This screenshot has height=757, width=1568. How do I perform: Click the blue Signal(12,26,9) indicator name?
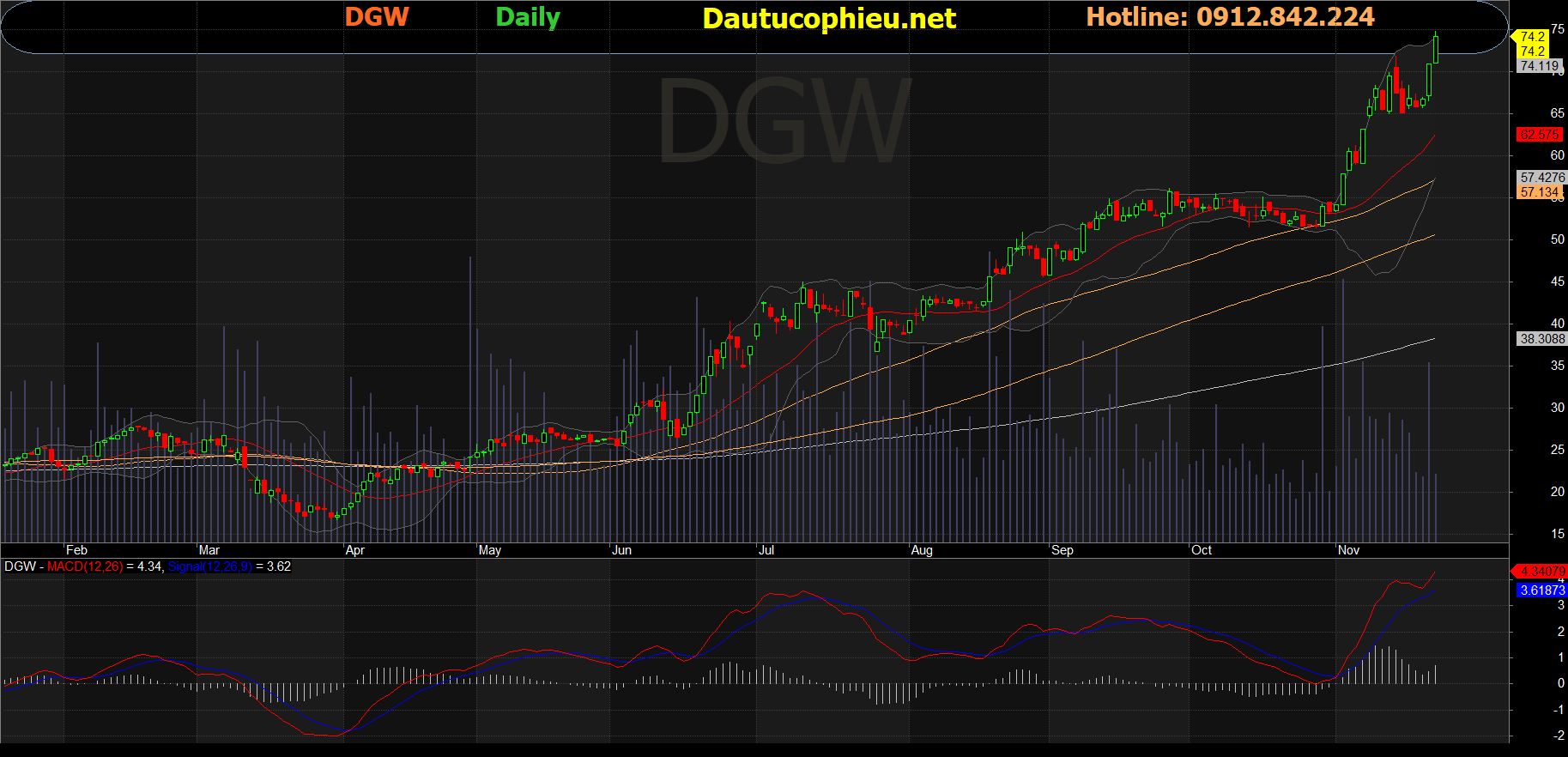pyautogui.click(x=209, y=566)
